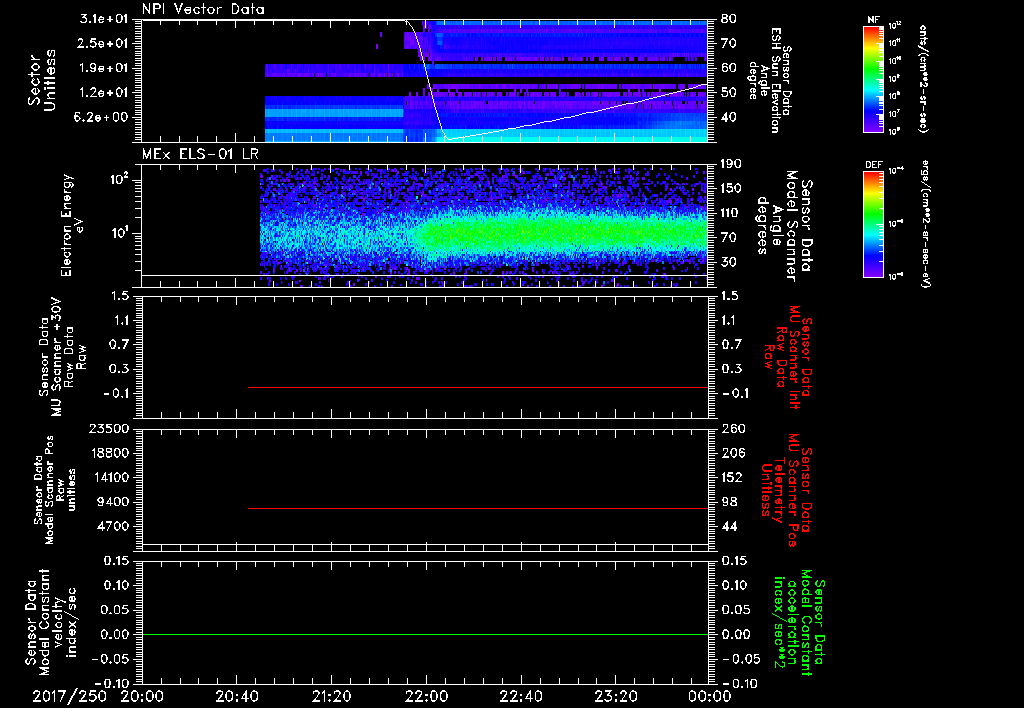Screen dimensions: 1024x708
Task: Click the 'DEF' label above the color bar
Action: point(874,165)
